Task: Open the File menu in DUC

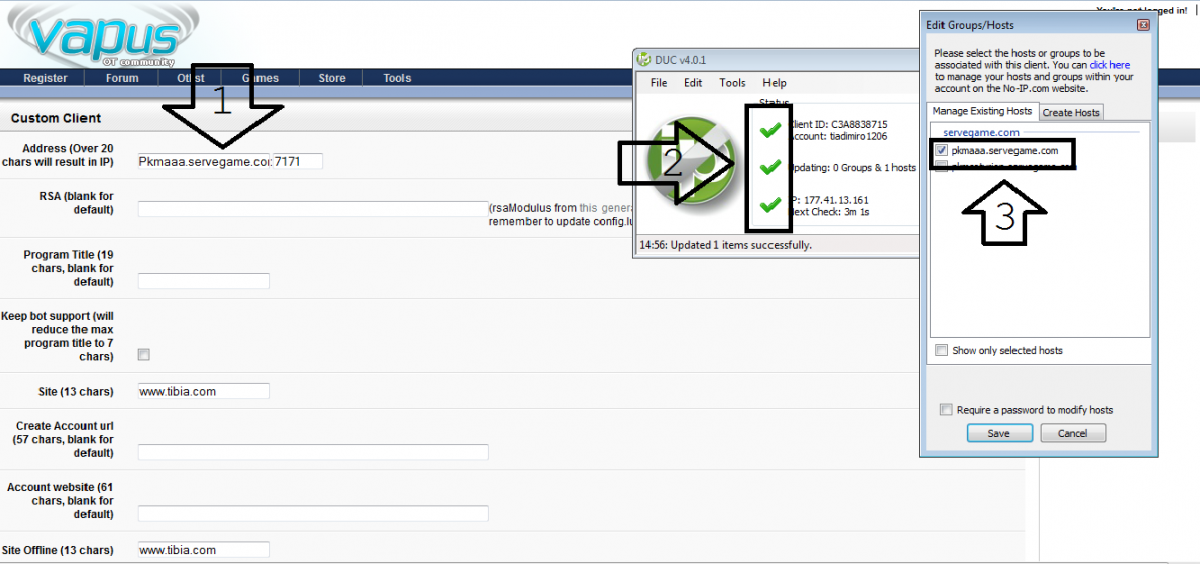Action: 659,83
